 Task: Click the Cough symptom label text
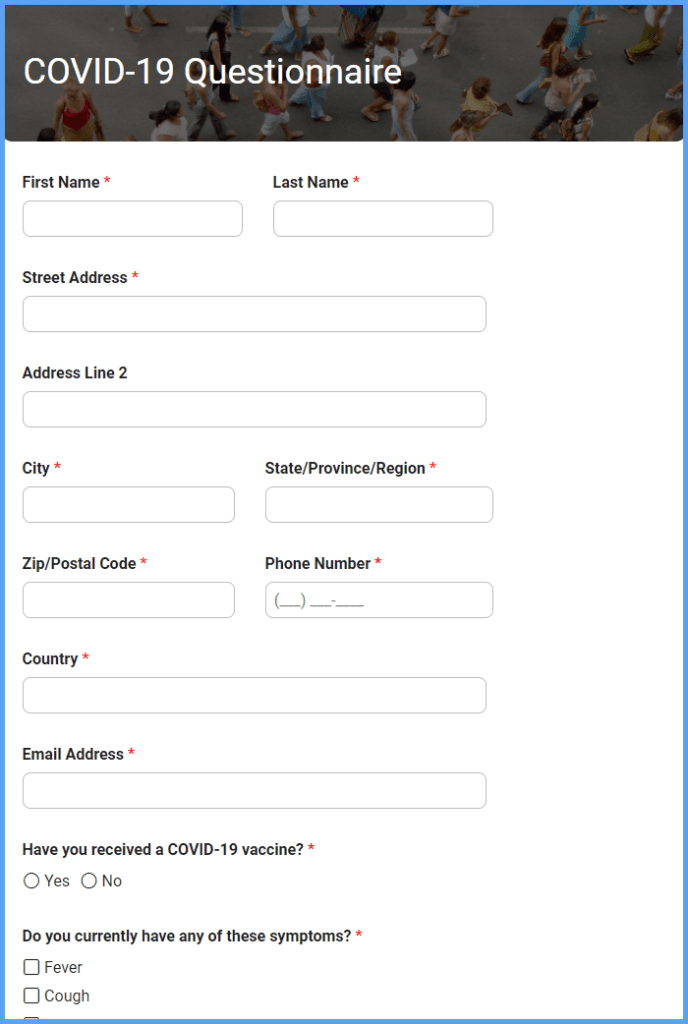point(66,996)
